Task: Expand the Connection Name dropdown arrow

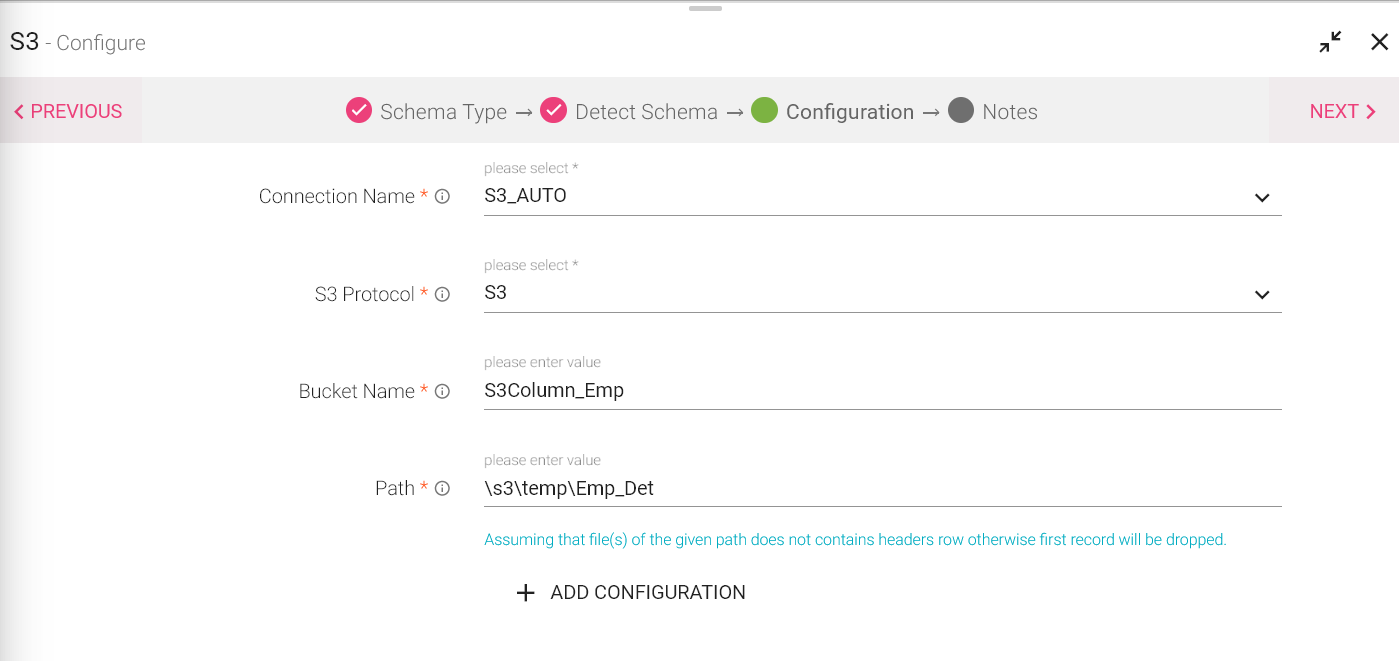Action: coord(1262,198)
